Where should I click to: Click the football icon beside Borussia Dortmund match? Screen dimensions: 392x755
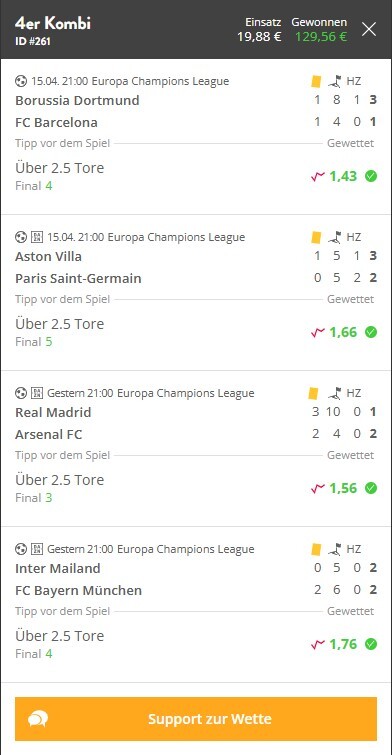(21, 81)
